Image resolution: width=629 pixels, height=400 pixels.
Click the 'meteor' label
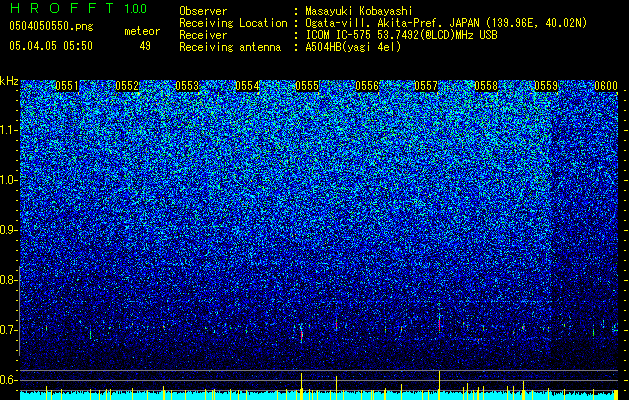pyautogui.click(x=142, y=31)
